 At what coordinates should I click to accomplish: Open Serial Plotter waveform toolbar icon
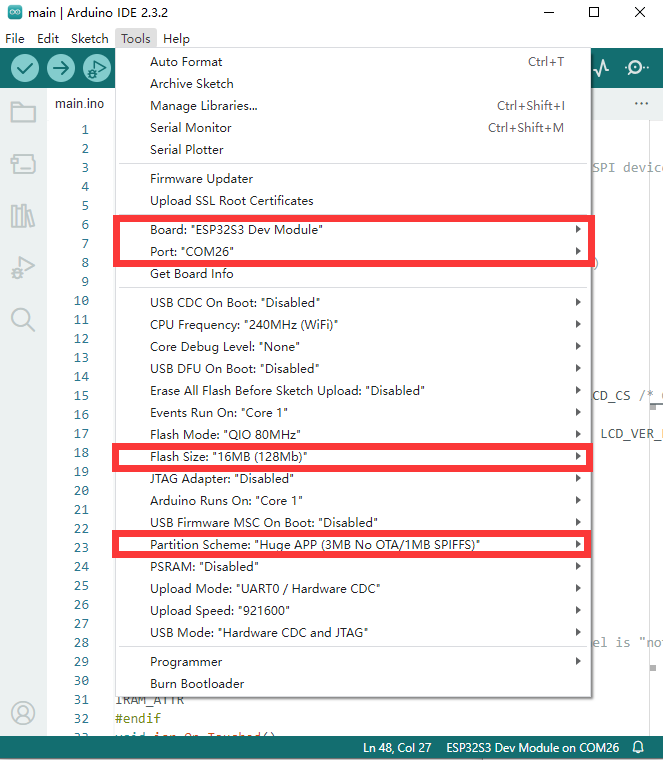601,68
